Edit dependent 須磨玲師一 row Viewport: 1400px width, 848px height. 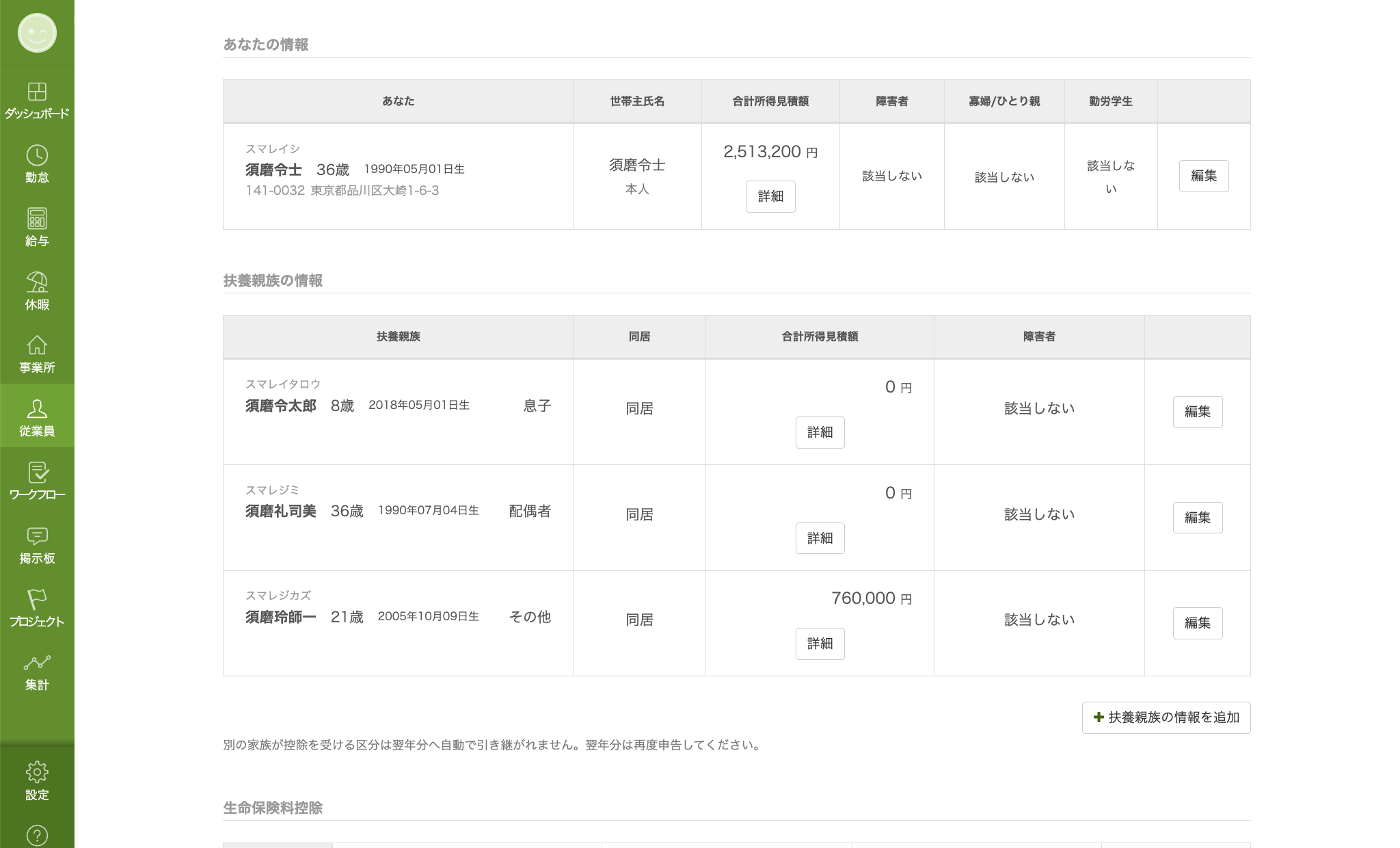pos(1198,624)
